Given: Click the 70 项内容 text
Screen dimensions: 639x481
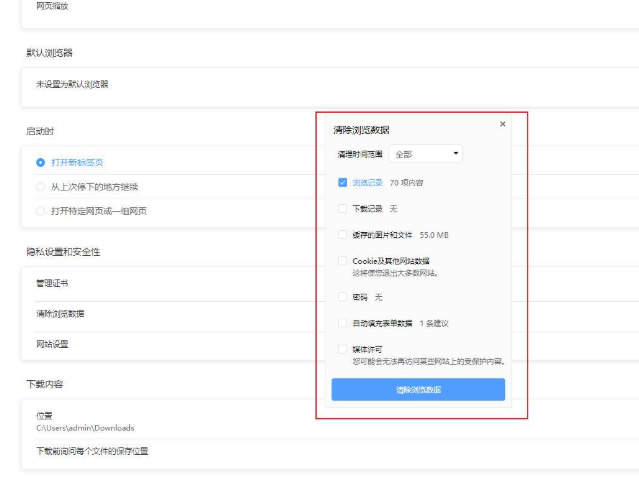Looking at the screenshot, I should 406,183.
